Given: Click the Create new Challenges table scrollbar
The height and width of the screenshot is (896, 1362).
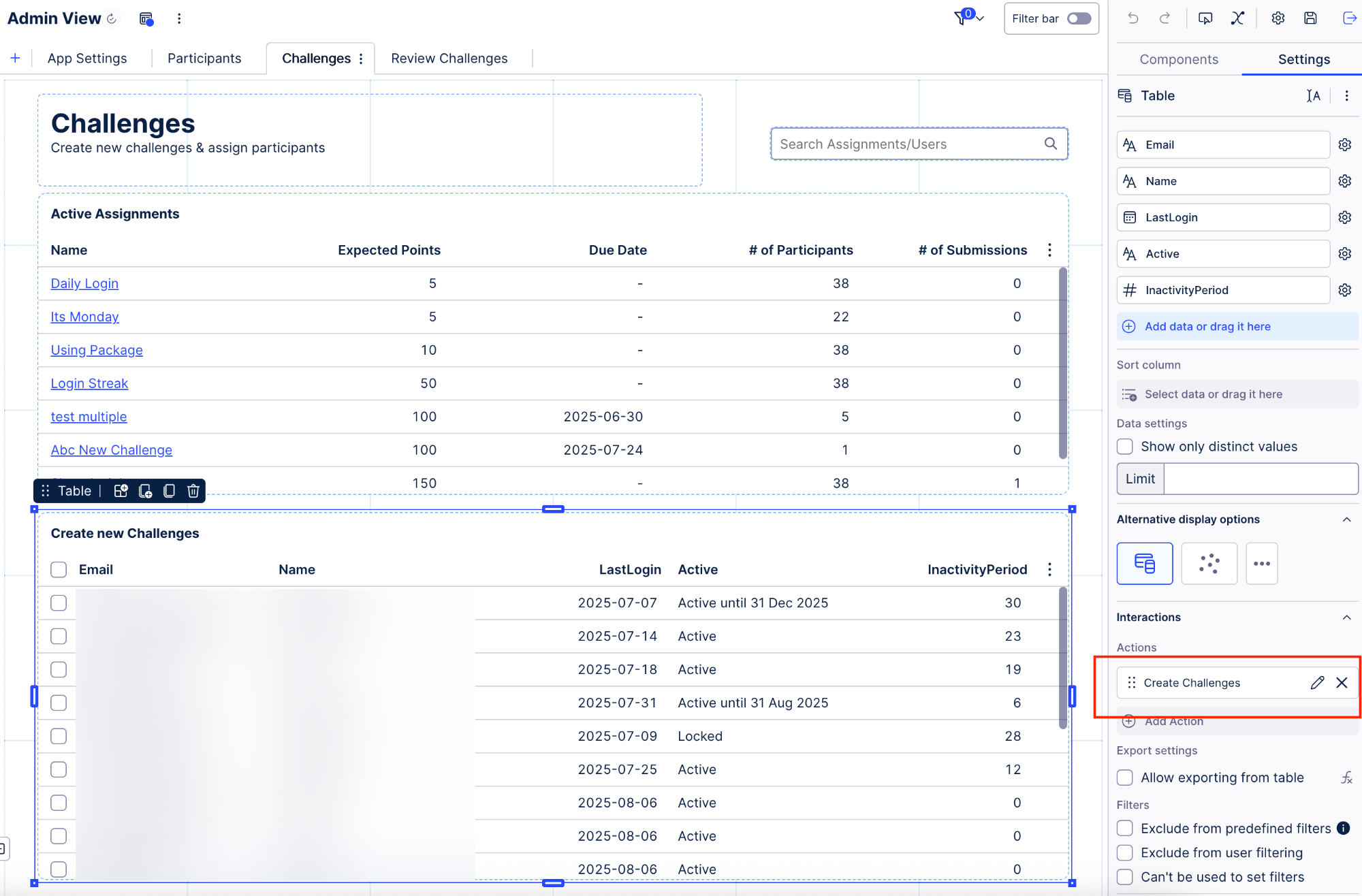Looking at the screenshot, I should [x=1063, y=658].
